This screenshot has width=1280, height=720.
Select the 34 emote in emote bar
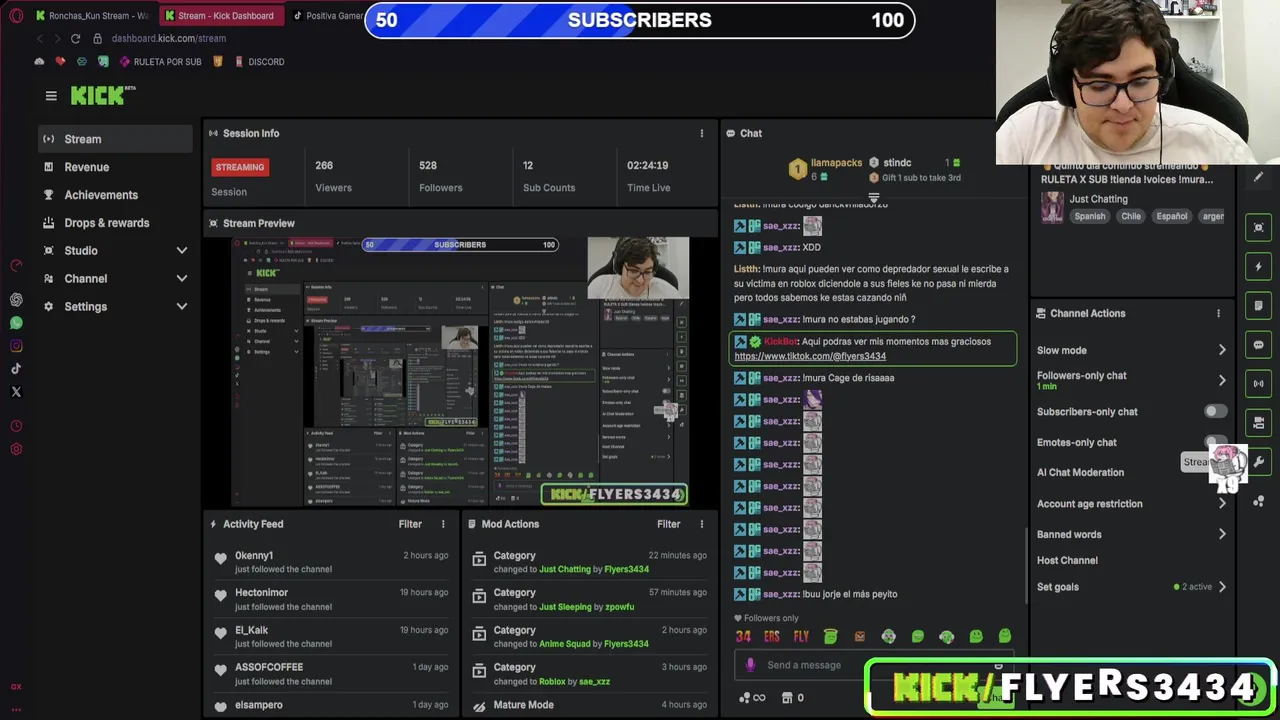pyautogui.click(x=743, y=636)
